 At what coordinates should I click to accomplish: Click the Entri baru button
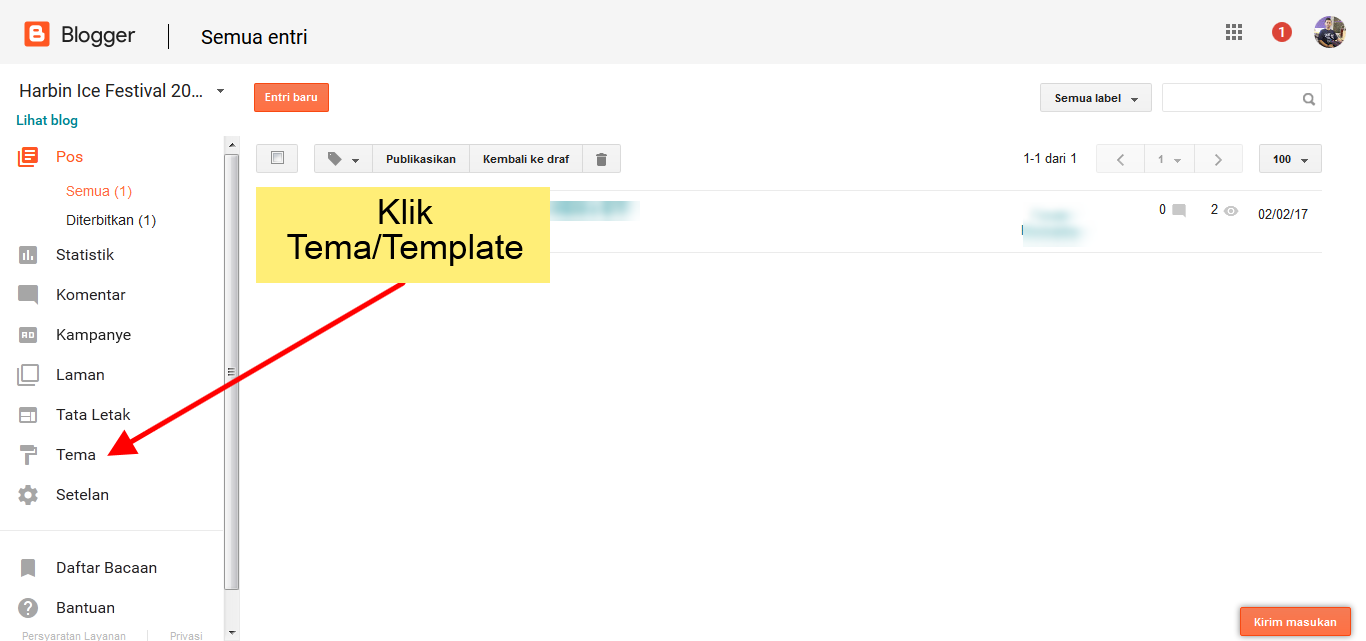click(291, 97)
